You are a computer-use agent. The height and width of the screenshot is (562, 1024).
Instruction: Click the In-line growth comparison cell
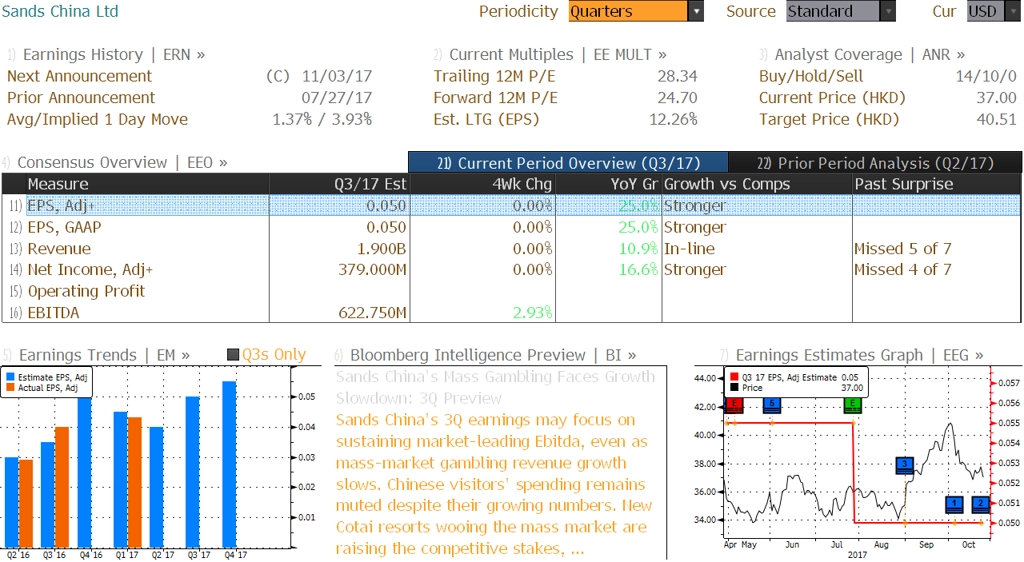point(689,249)
